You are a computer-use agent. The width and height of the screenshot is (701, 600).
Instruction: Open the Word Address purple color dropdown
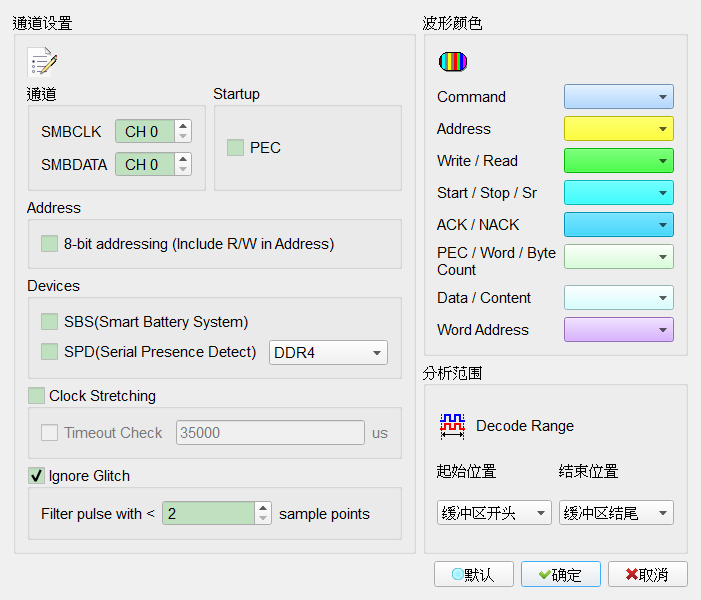point(619,330)
